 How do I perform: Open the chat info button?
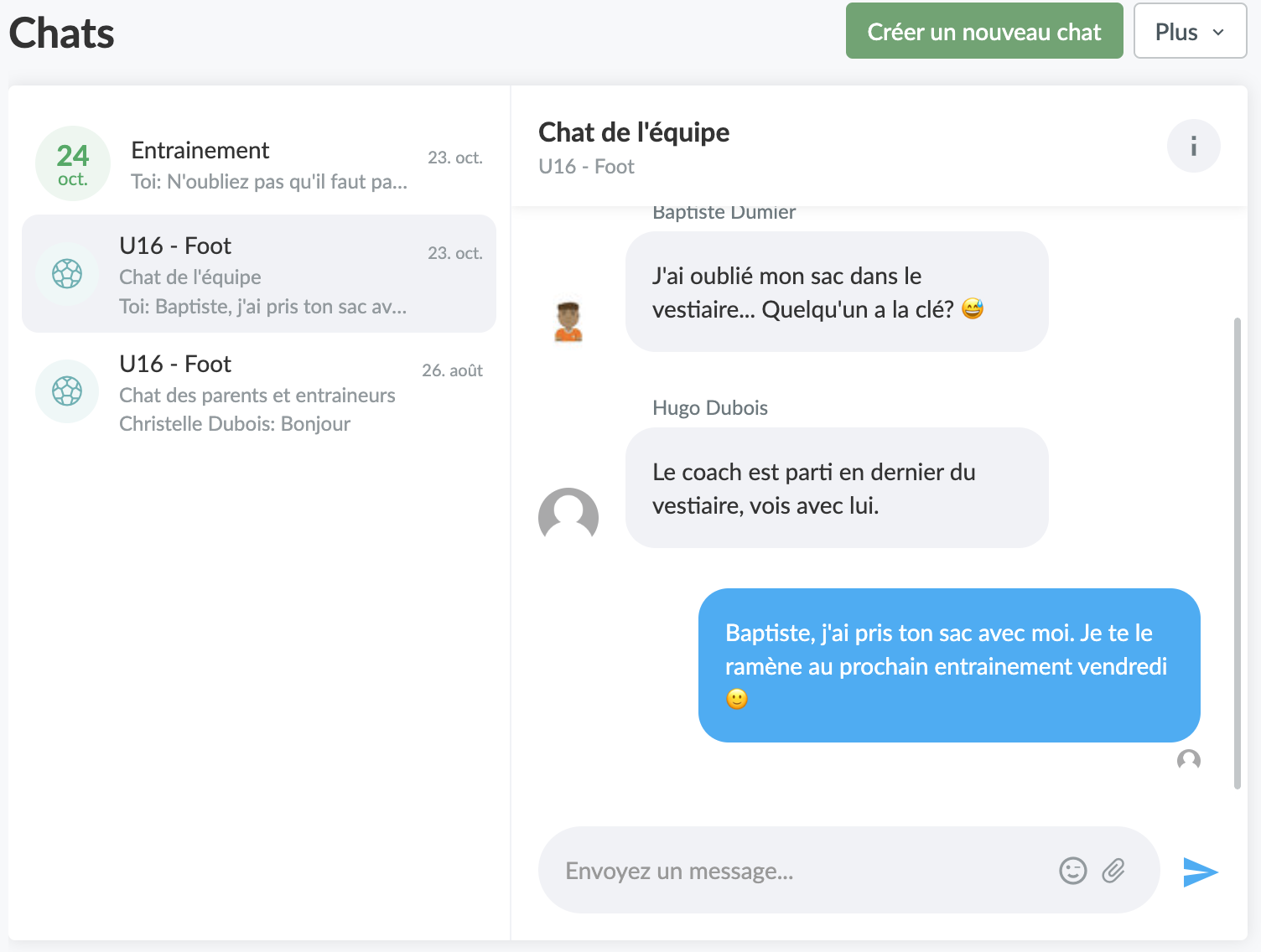[x=1193, y=147]
